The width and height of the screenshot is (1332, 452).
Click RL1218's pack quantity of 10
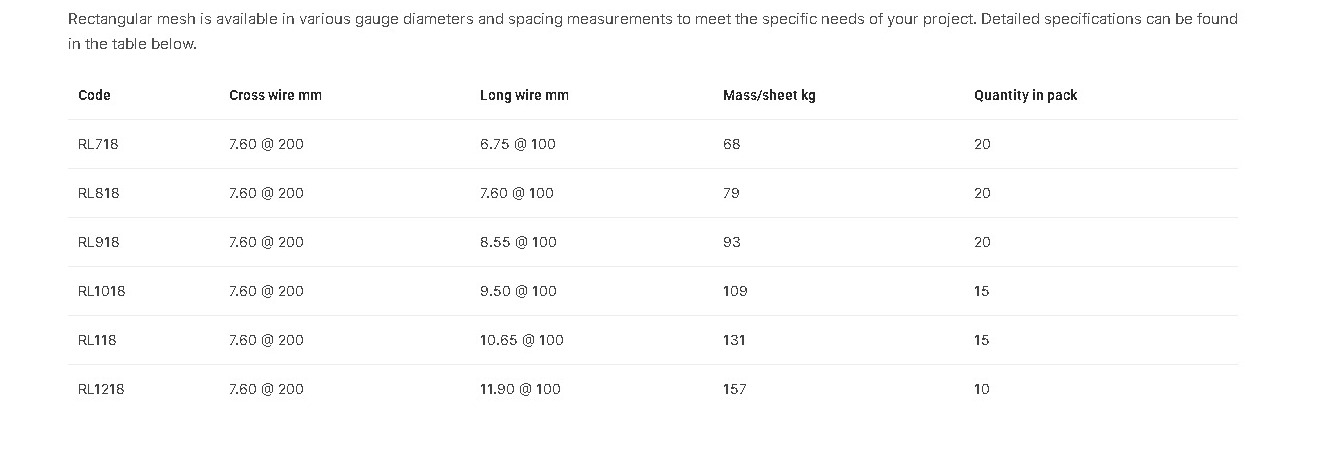point(982,389)
